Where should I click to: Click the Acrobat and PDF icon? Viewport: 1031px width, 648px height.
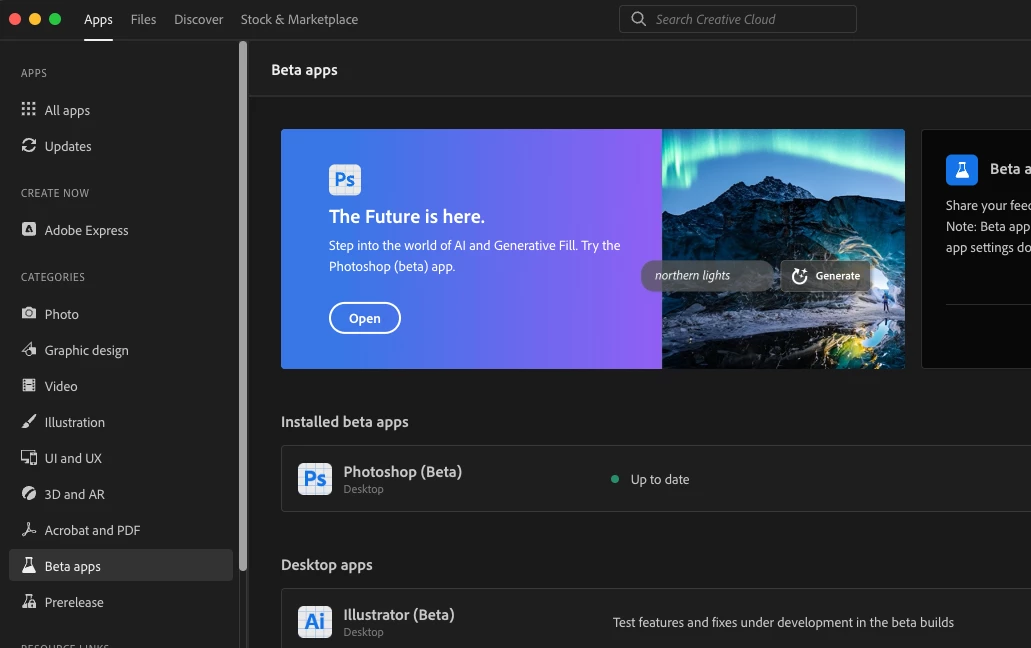(28, 529)
